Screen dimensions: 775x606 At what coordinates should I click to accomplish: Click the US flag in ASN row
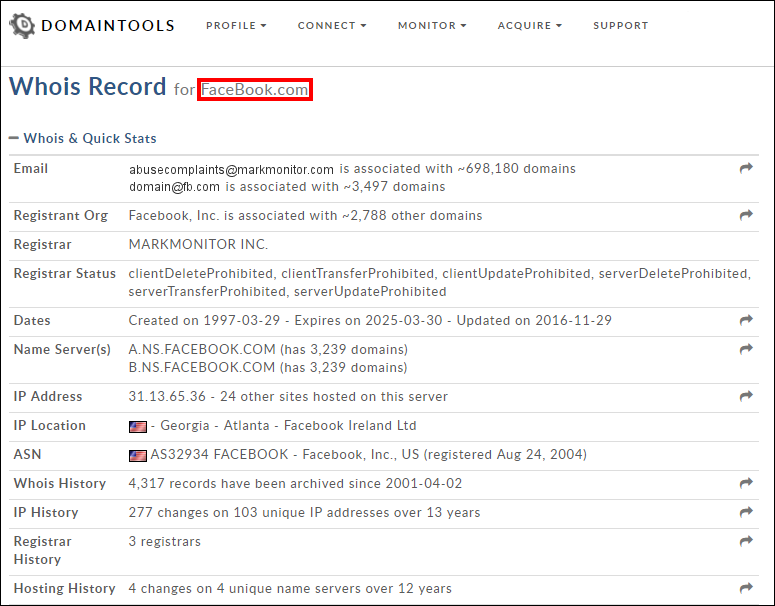(x=137, y=455)
